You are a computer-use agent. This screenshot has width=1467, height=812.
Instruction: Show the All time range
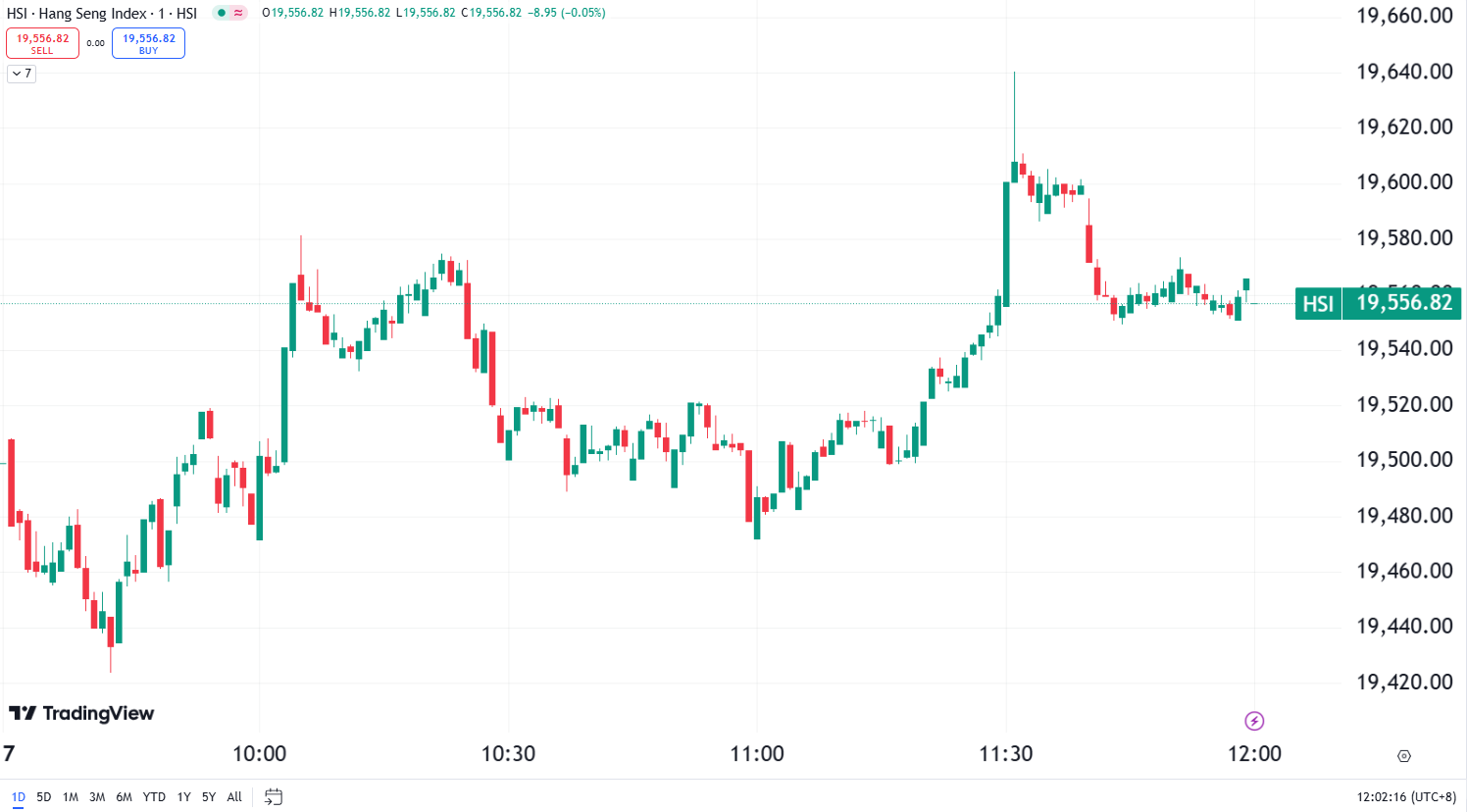[x=234, y=796]
